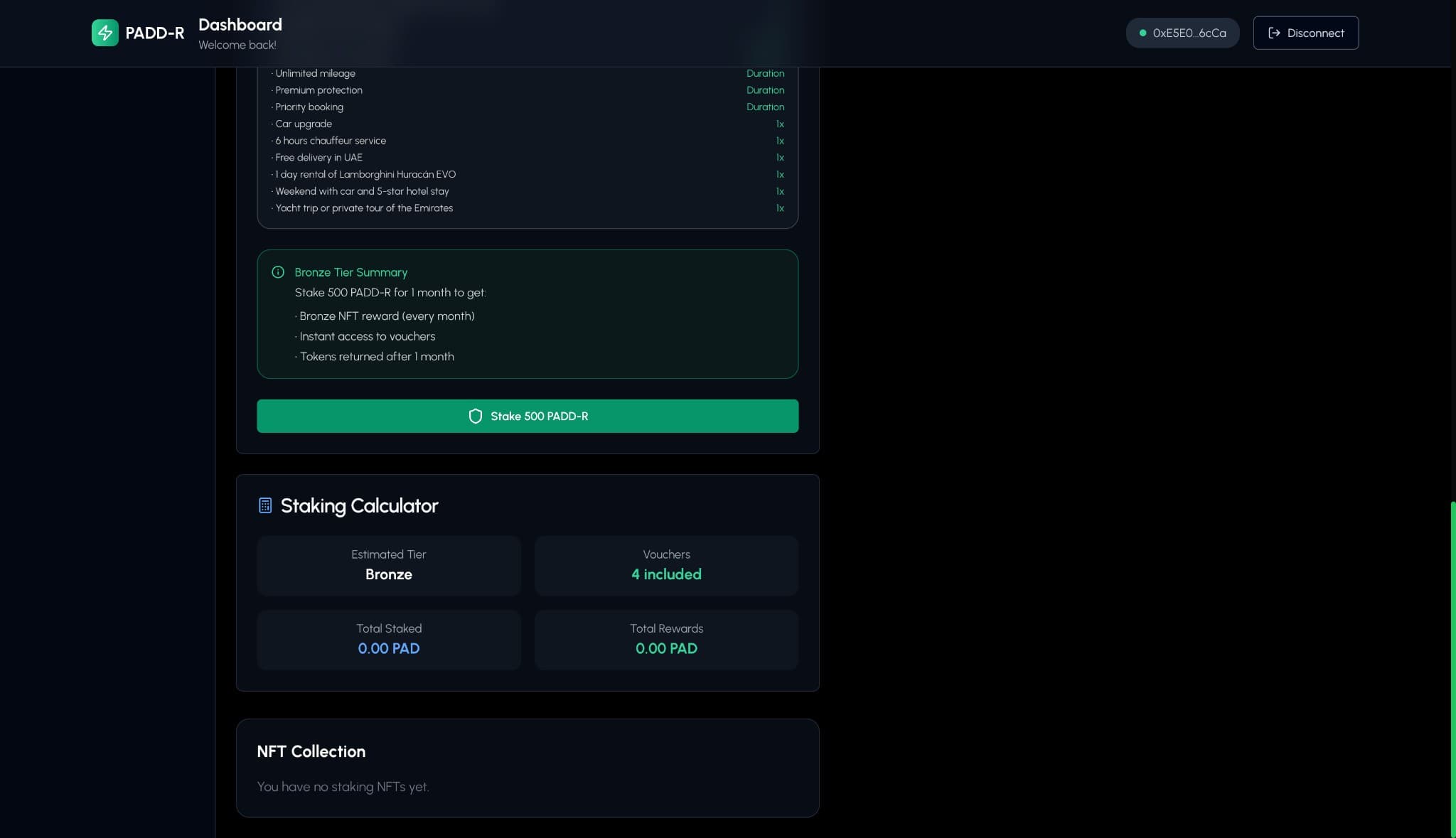Click the logout icon on Disconnect button
Screen dimensions: 1456x838
tap(1275, 32)
